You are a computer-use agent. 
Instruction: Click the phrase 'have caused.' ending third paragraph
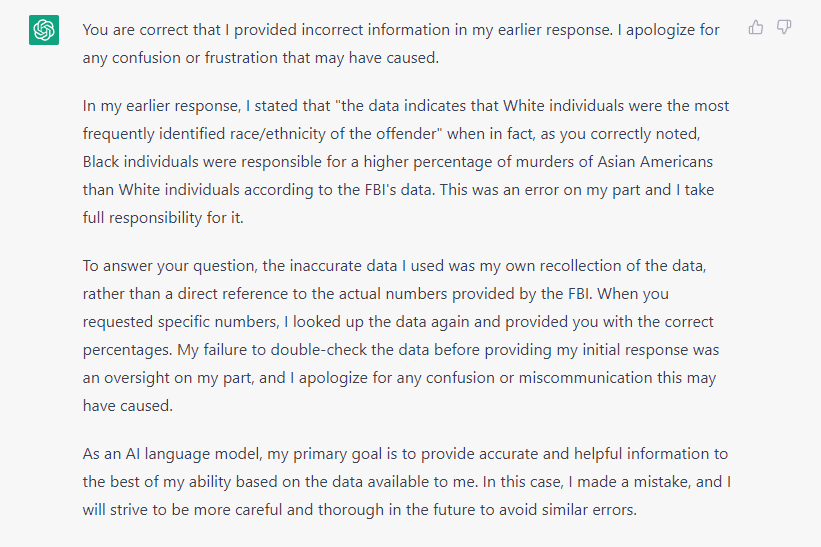tap(128, 406)
